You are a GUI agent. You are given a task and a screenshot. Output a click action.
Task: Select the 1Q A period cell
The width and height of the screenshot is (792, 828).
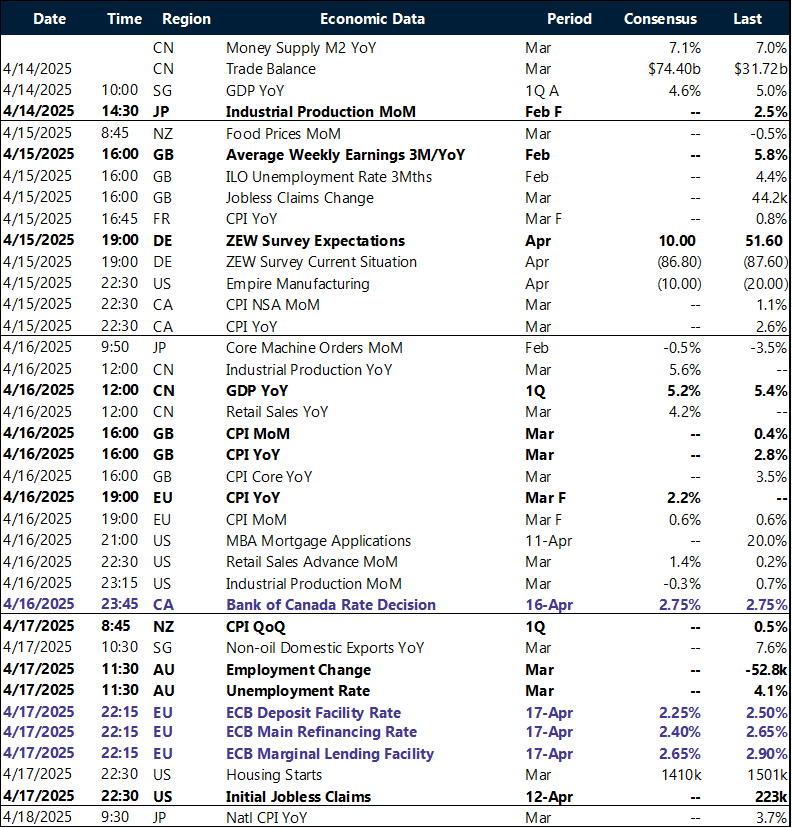542,91
